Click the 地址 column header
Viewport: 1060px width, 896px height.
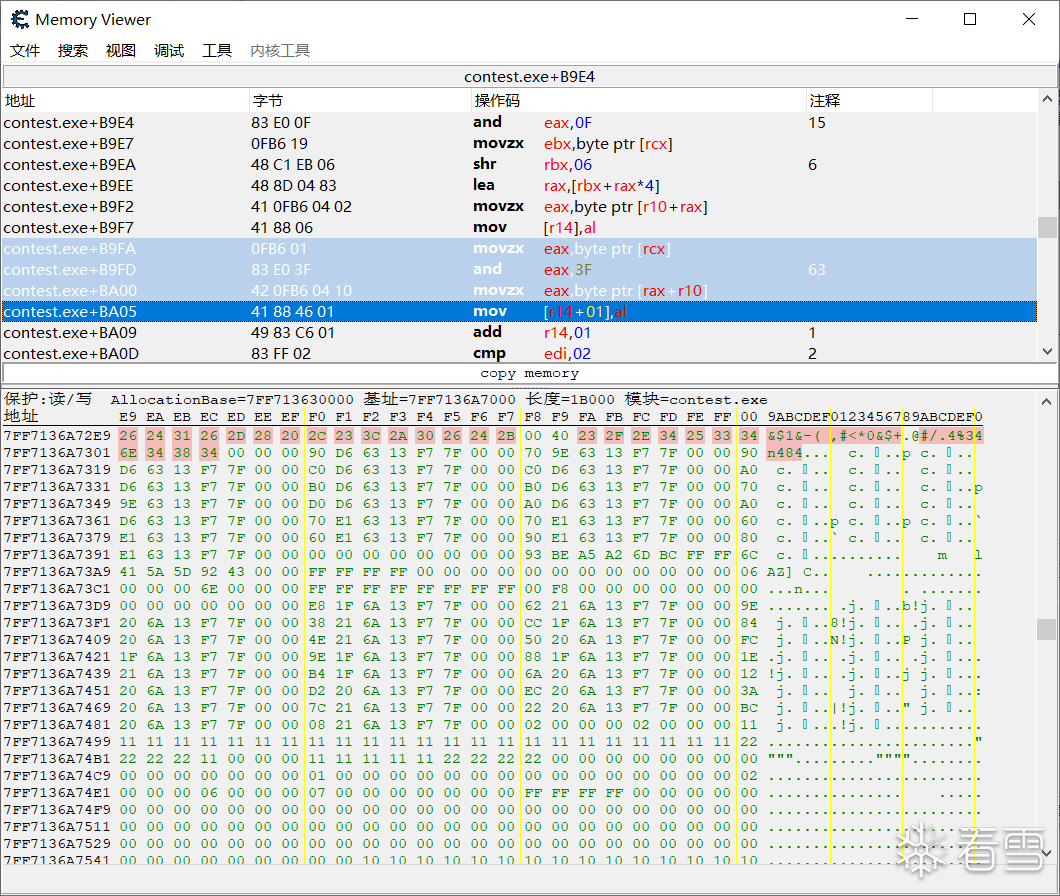pos(126,101)
